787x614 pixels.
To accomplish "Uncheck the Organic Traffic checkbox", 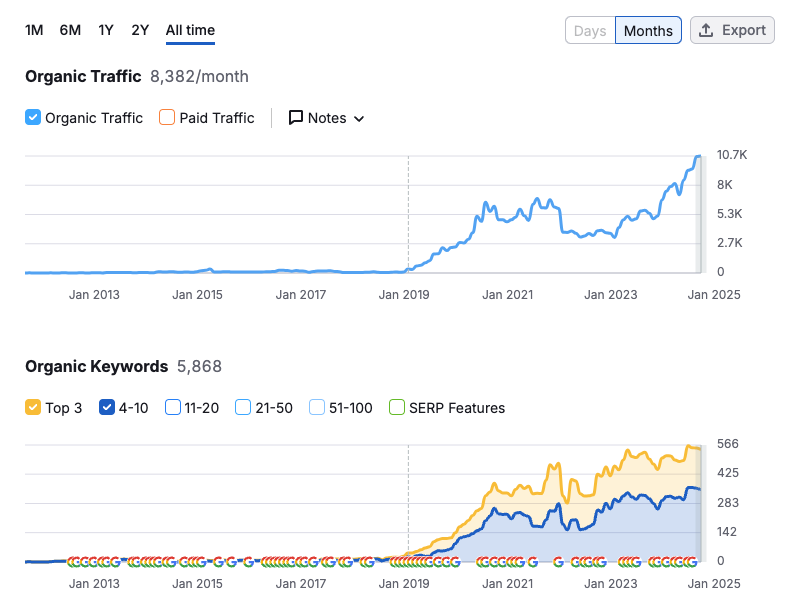I will pyautogui.click(x=33, y=117).
